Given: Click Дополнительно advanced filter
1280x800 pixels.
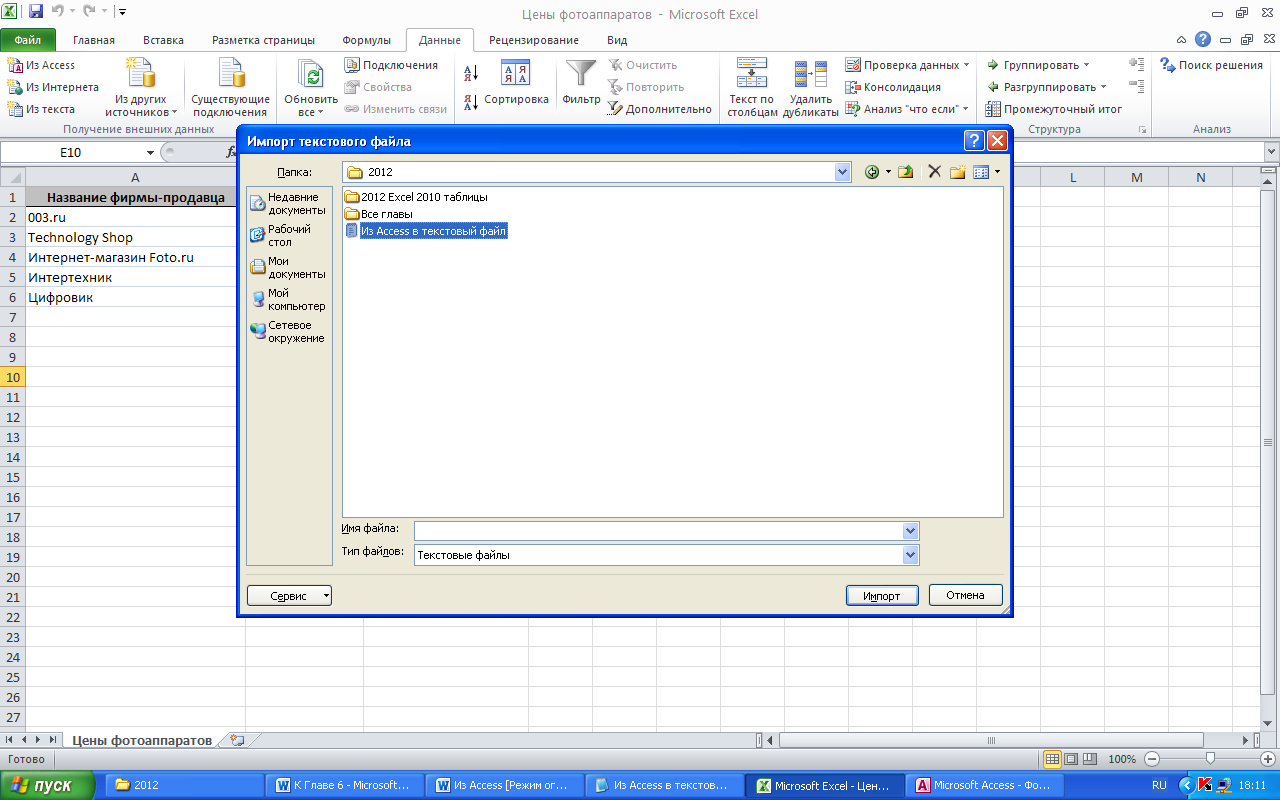Looking at the screenshot, I should click(x=660, y=109).
